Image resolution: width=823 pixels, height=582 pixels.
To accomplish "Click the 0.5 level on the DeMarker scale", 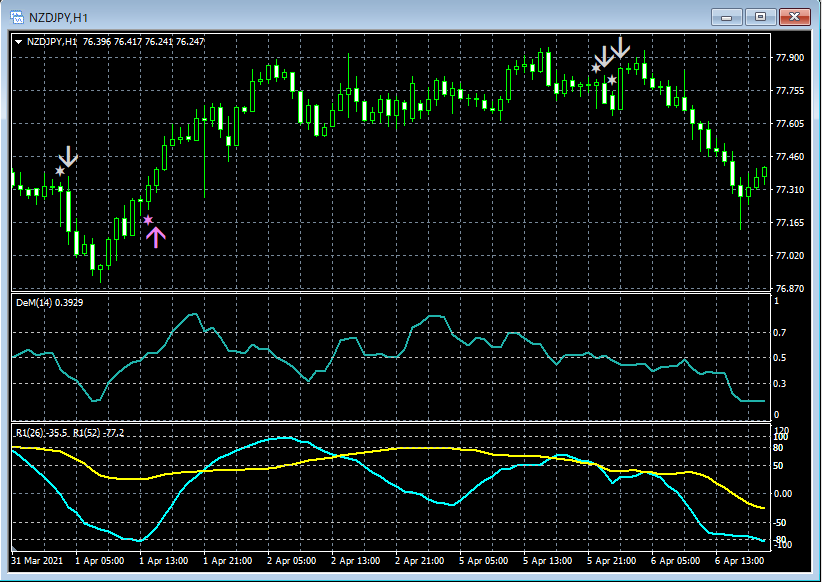I will (782, 358).
